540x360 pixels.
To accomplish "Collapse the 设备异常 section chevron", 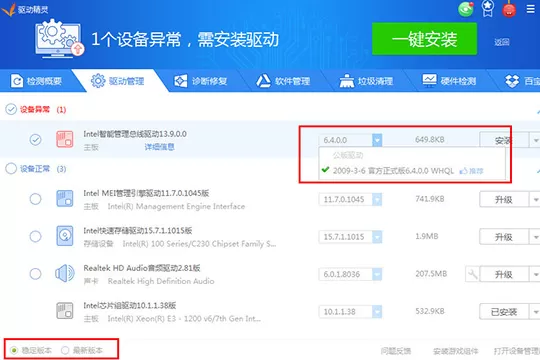I will [538, 112].
